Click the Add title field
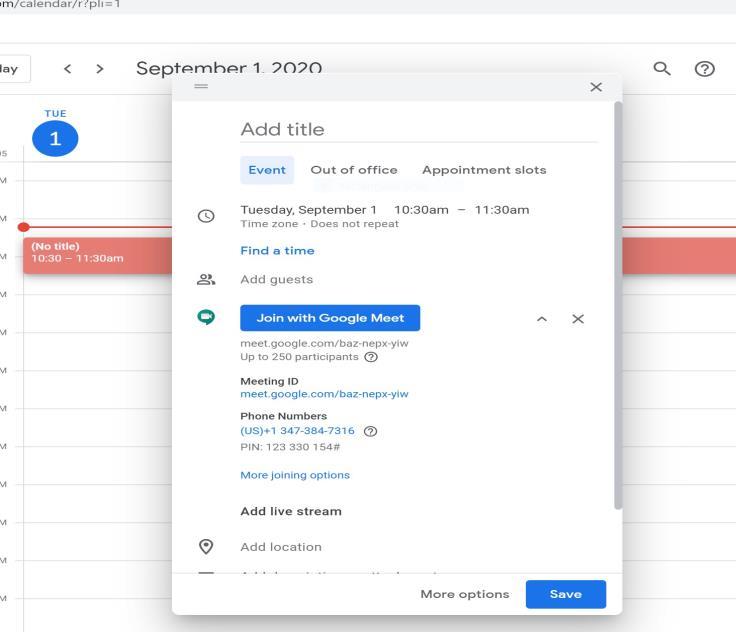 (x=419, y=130)
